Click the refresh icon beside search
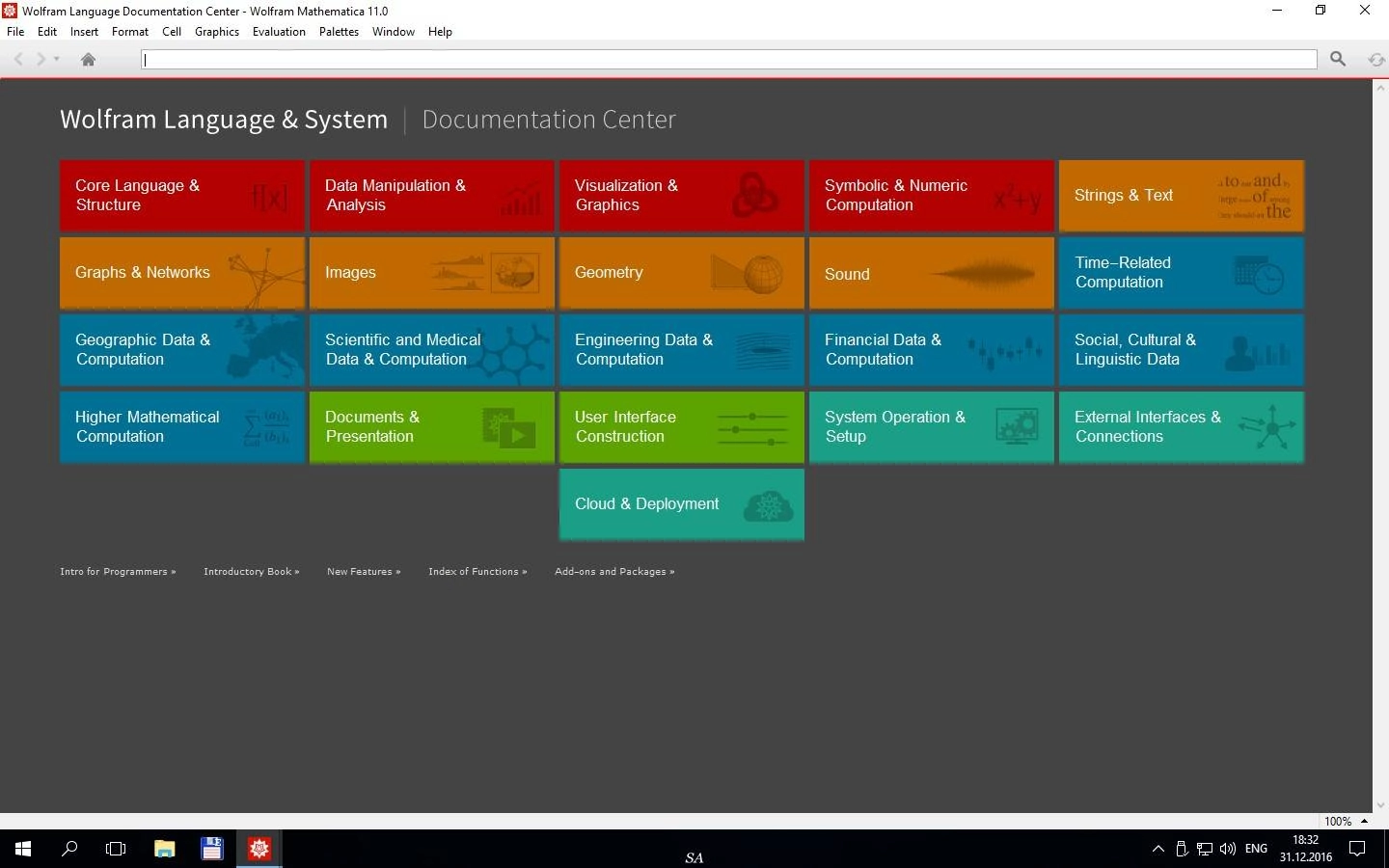The height and width of the screenshot is (868, 1389). pyautogui.click(x=1375, y=60)
